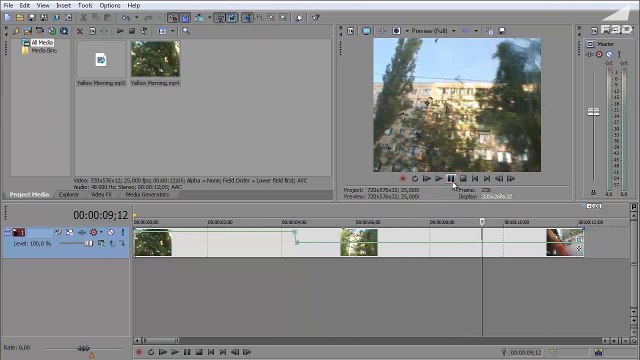Select the Envelope Edit Tool icon
640x360 pixels.
[x=259, y=18]
